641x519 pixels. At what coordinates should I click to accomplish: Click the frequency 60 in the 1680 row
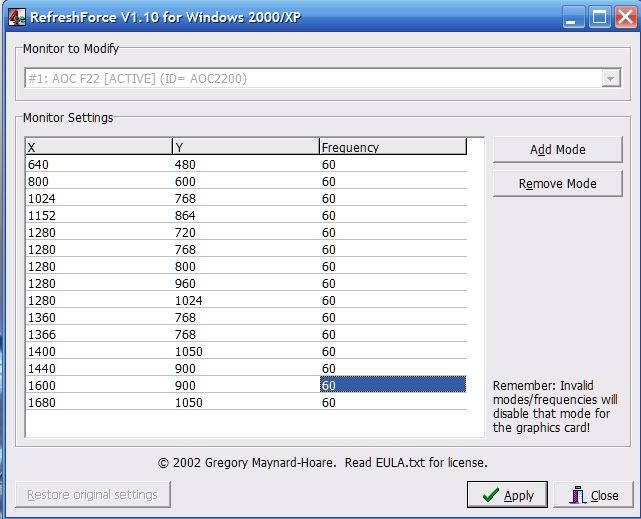coord(393,403)
